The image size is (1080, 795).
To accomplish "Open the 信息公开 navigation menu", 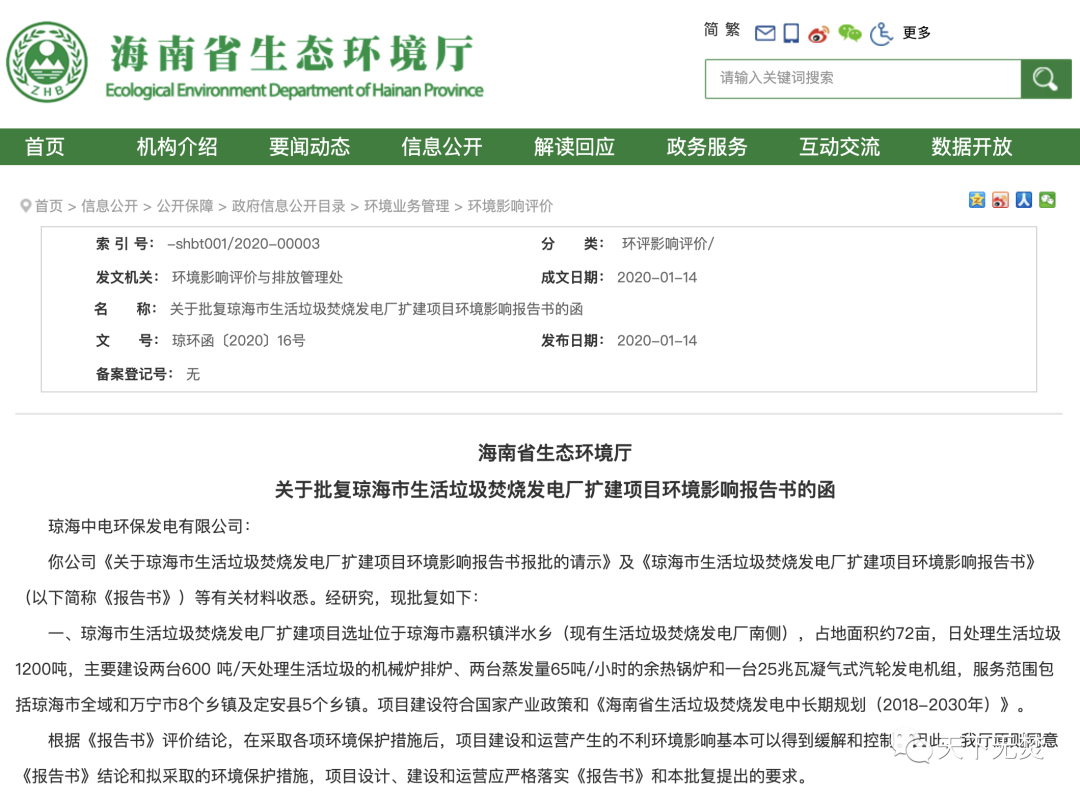I will point(441,147).
